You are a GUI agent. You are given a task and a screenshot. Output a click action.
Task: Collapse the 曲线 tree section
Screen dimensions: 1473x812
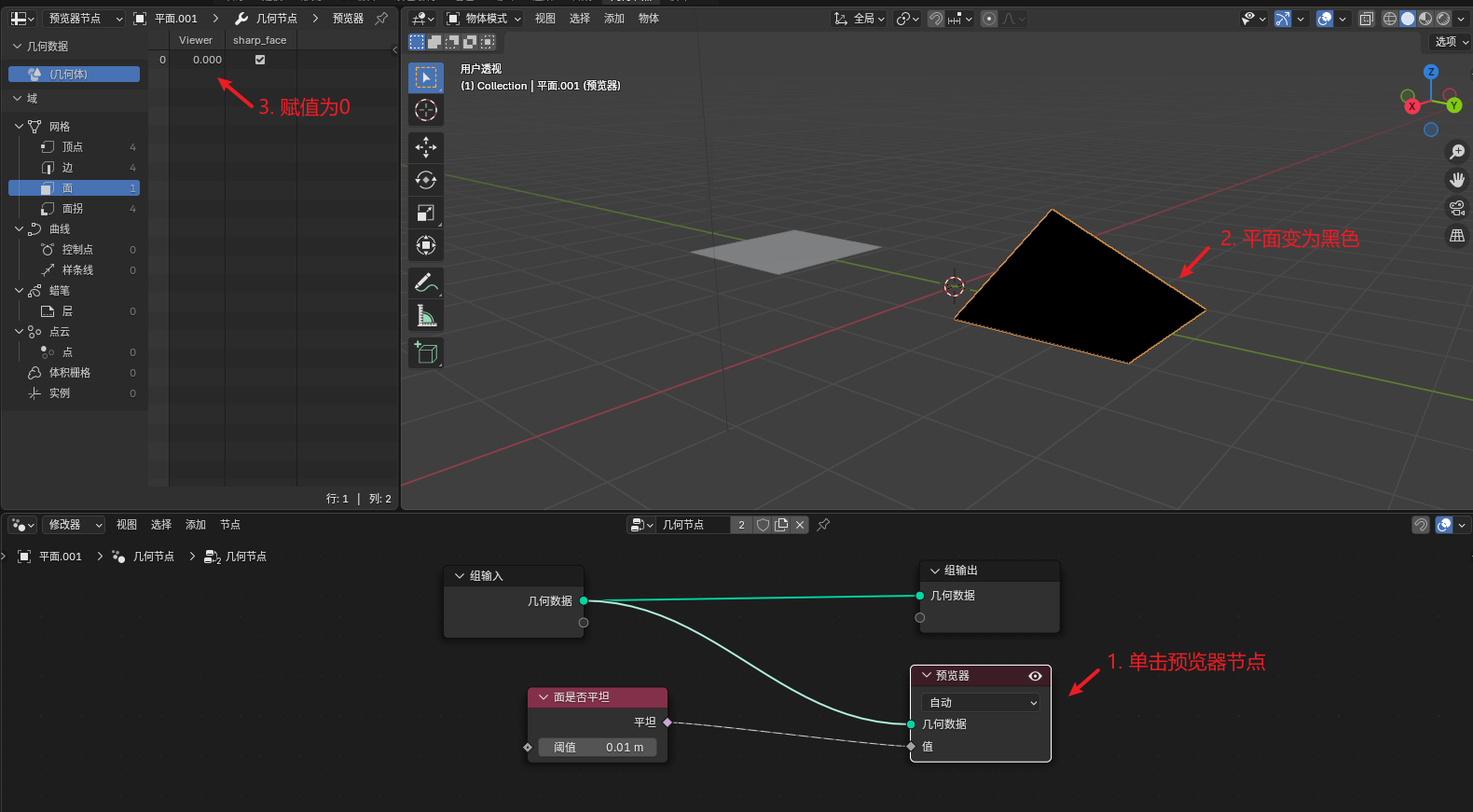[x=19, y=228]
